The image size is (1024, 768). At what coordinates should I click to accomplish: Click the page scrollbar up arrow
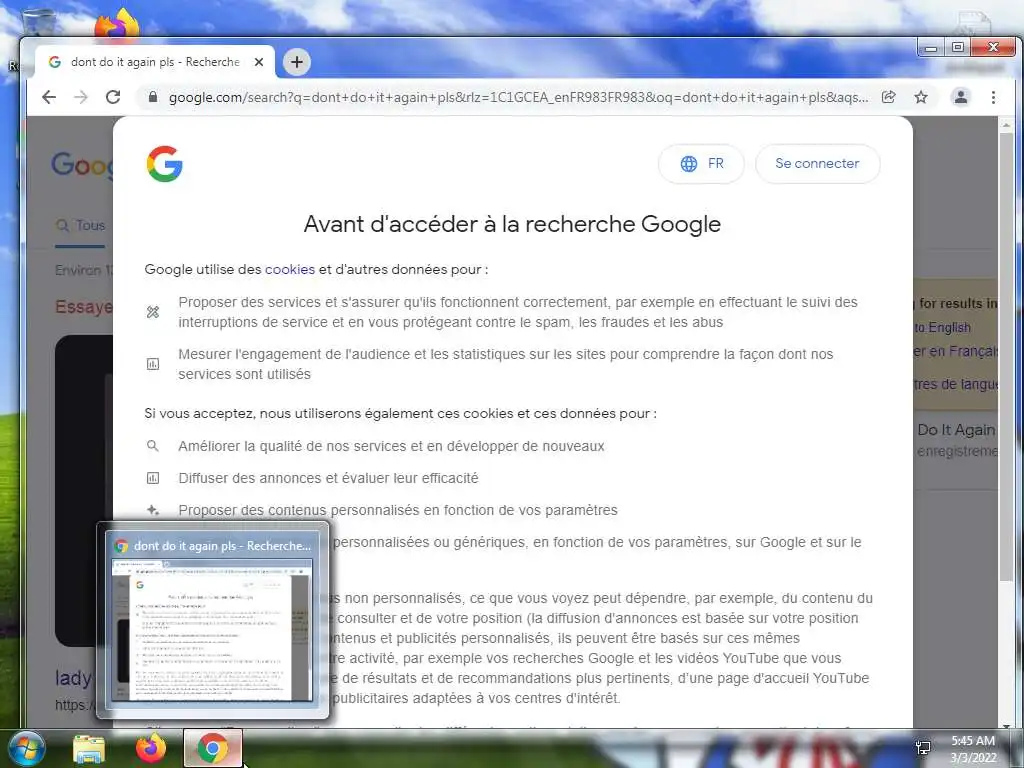1006,124
